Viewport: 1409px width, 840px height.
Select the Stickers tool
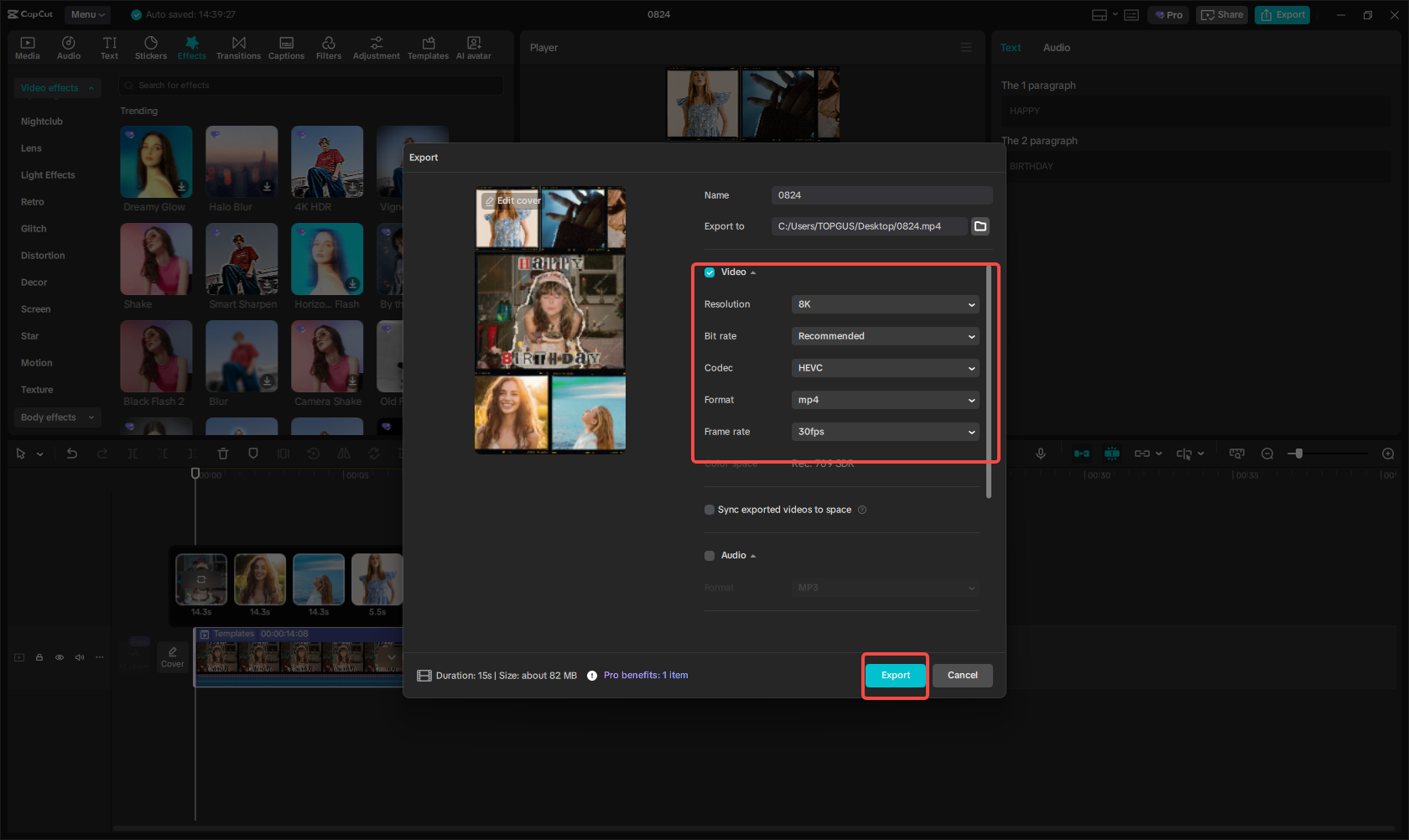click(151, 46)
